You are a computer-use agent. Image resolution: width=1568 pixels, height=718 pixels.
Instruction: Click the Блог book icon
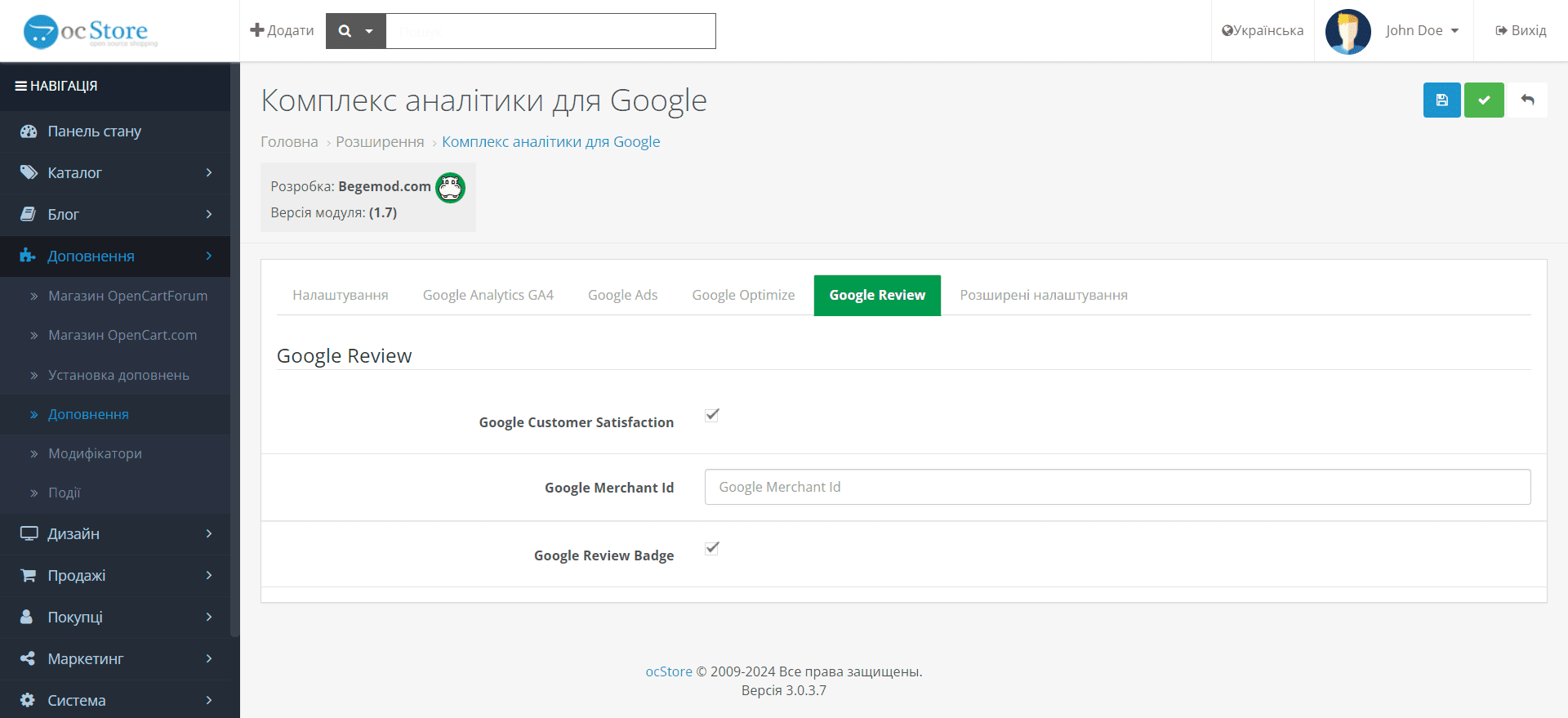(29, 214)
